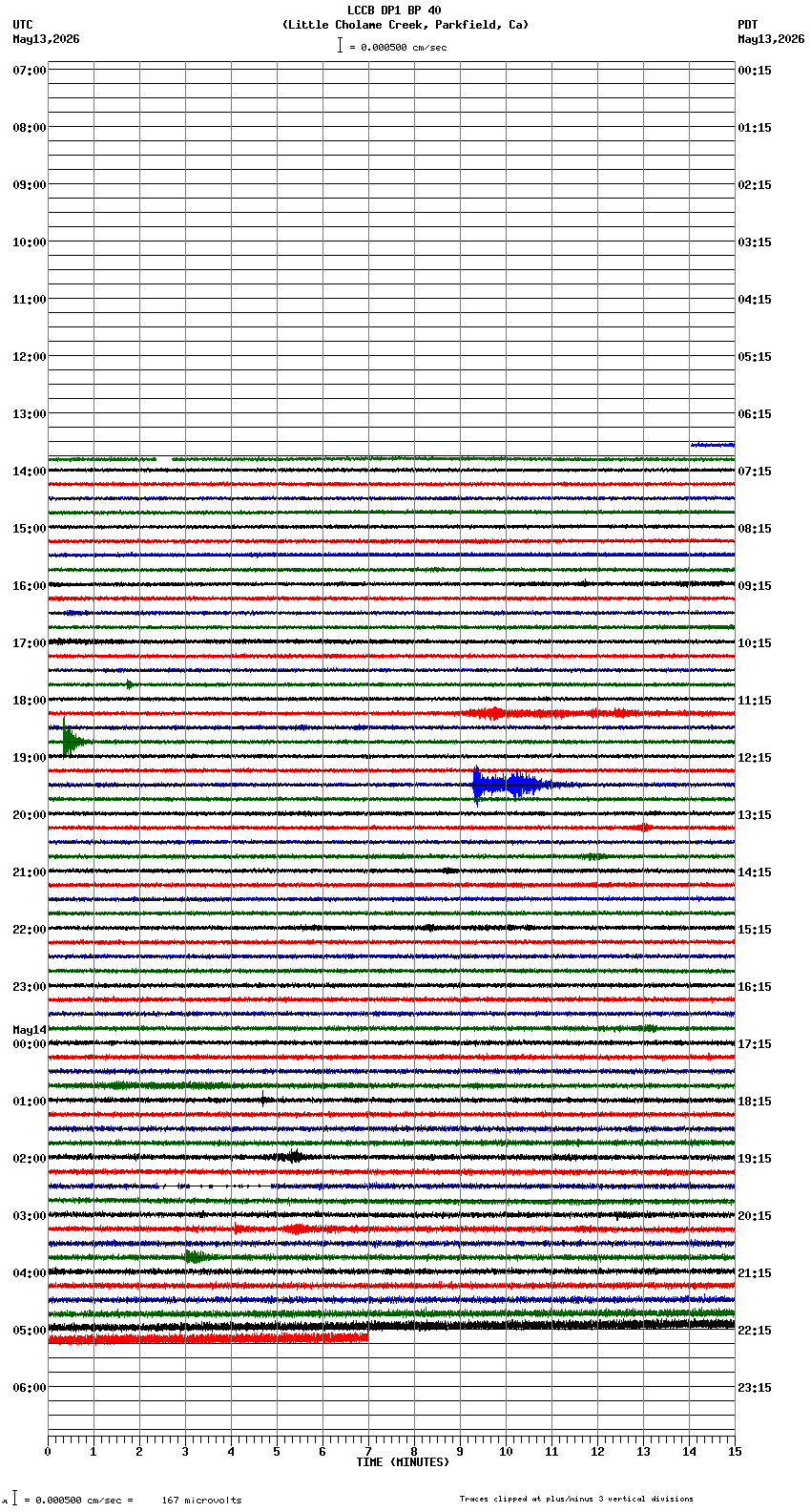Screen dimensions: 811x1512
Task: Click the '10' tick label on the time axis
Action: pyautogui.click(x=506, y=1452)
